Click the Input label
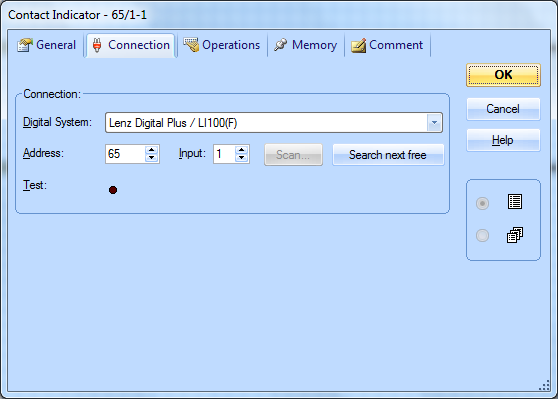 click(x=192, y=154)
